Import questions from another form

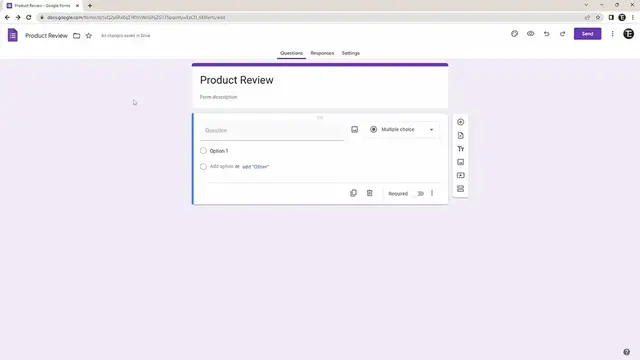[x=460, y=136]
